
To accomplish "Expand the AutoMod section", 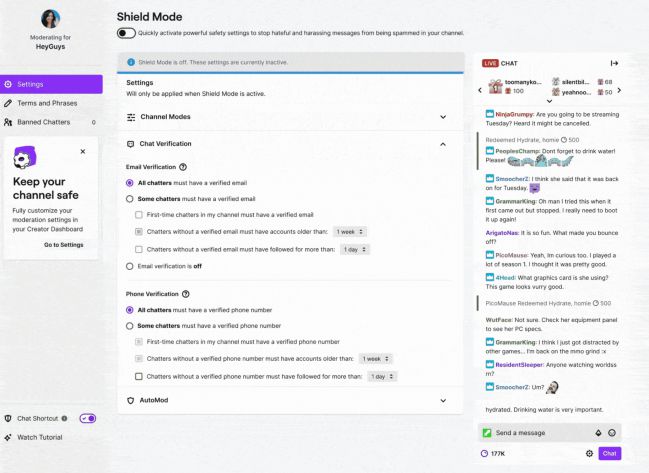I will coord(291,401).
